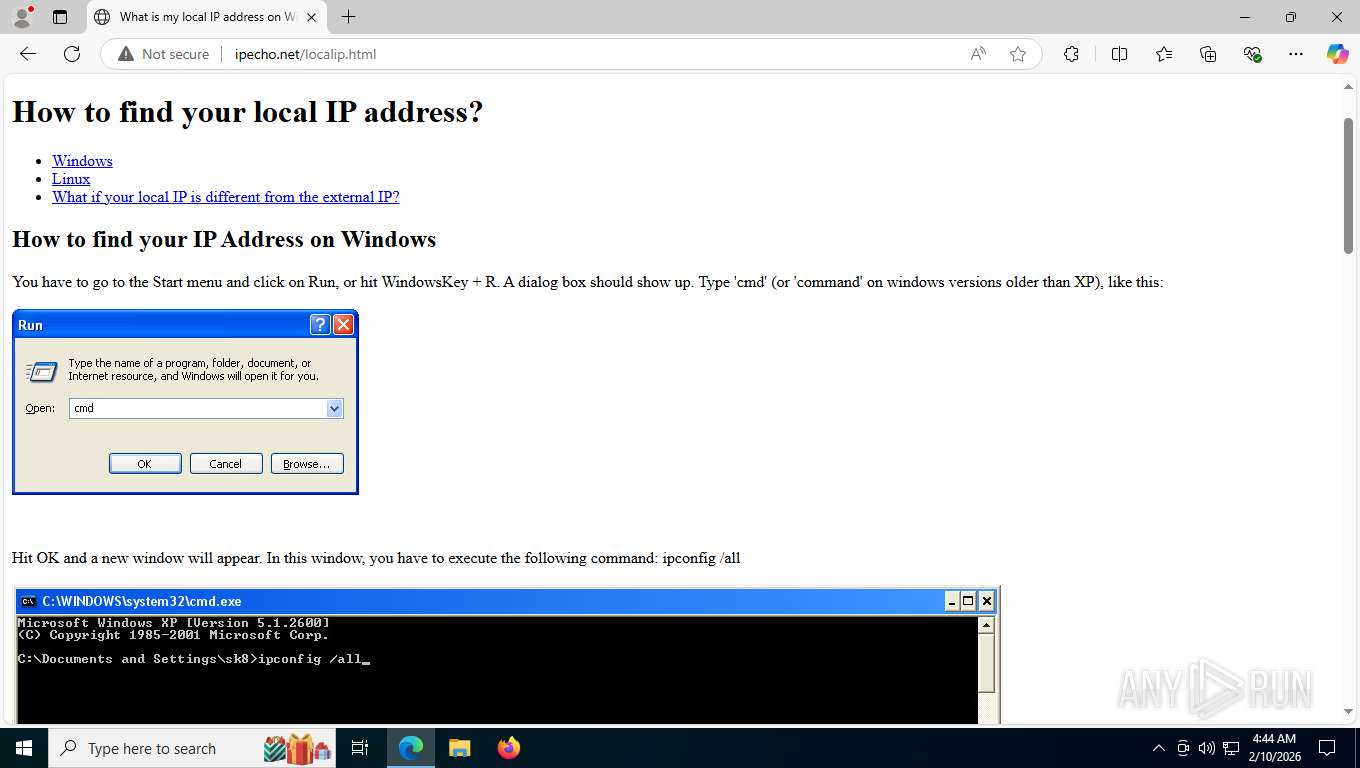Open the Windows Start menu

(x=23, y=748)
